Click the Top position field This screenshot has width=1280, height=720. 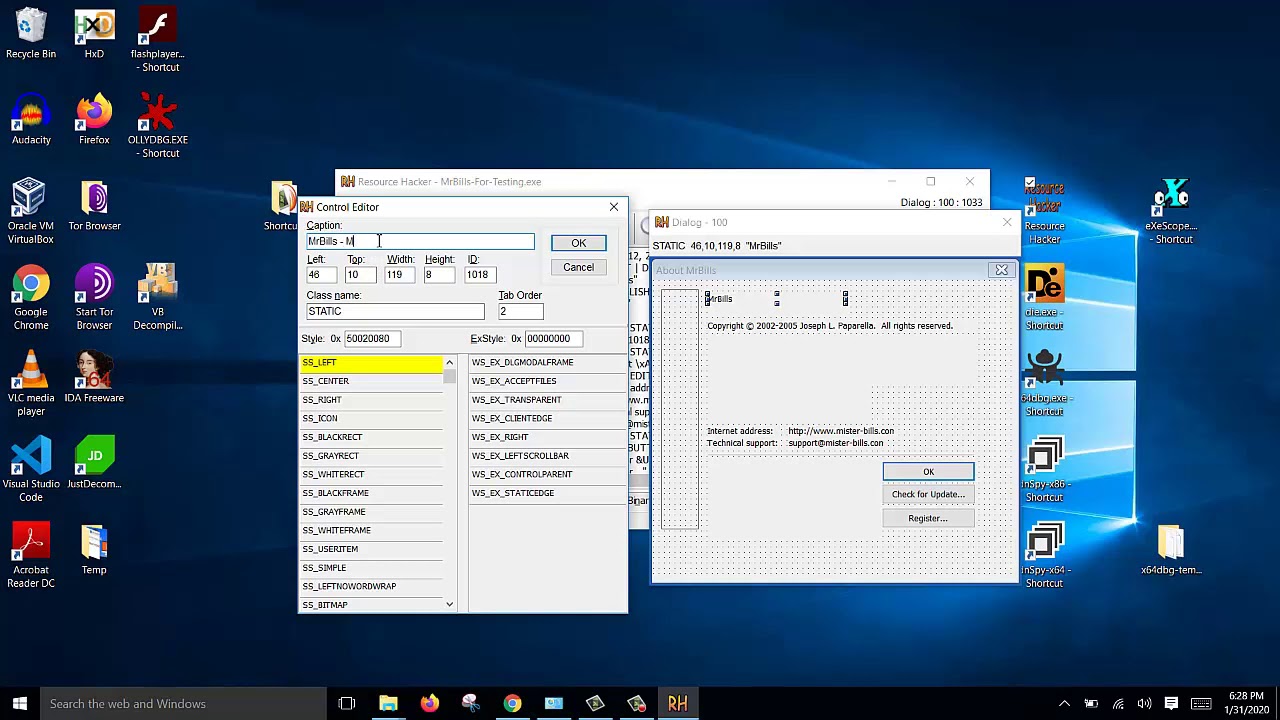360,274
